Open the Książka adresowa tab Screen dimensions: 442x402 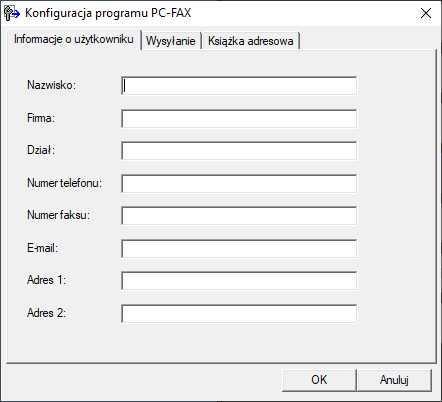251,41
